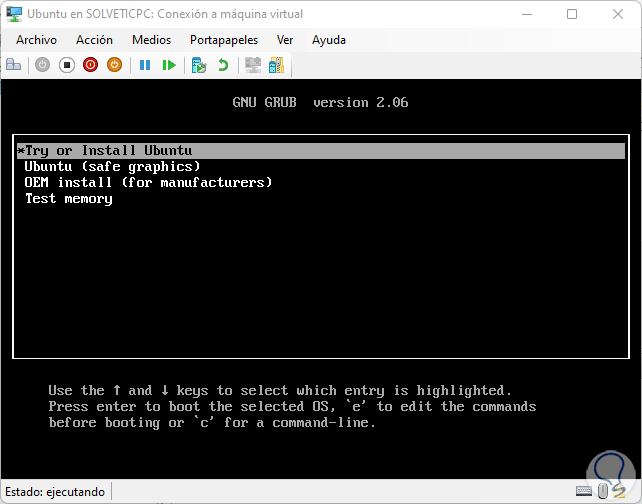642x504 pixels.
Task: Open the Portapapeles menu
Action: coord(224,40)
